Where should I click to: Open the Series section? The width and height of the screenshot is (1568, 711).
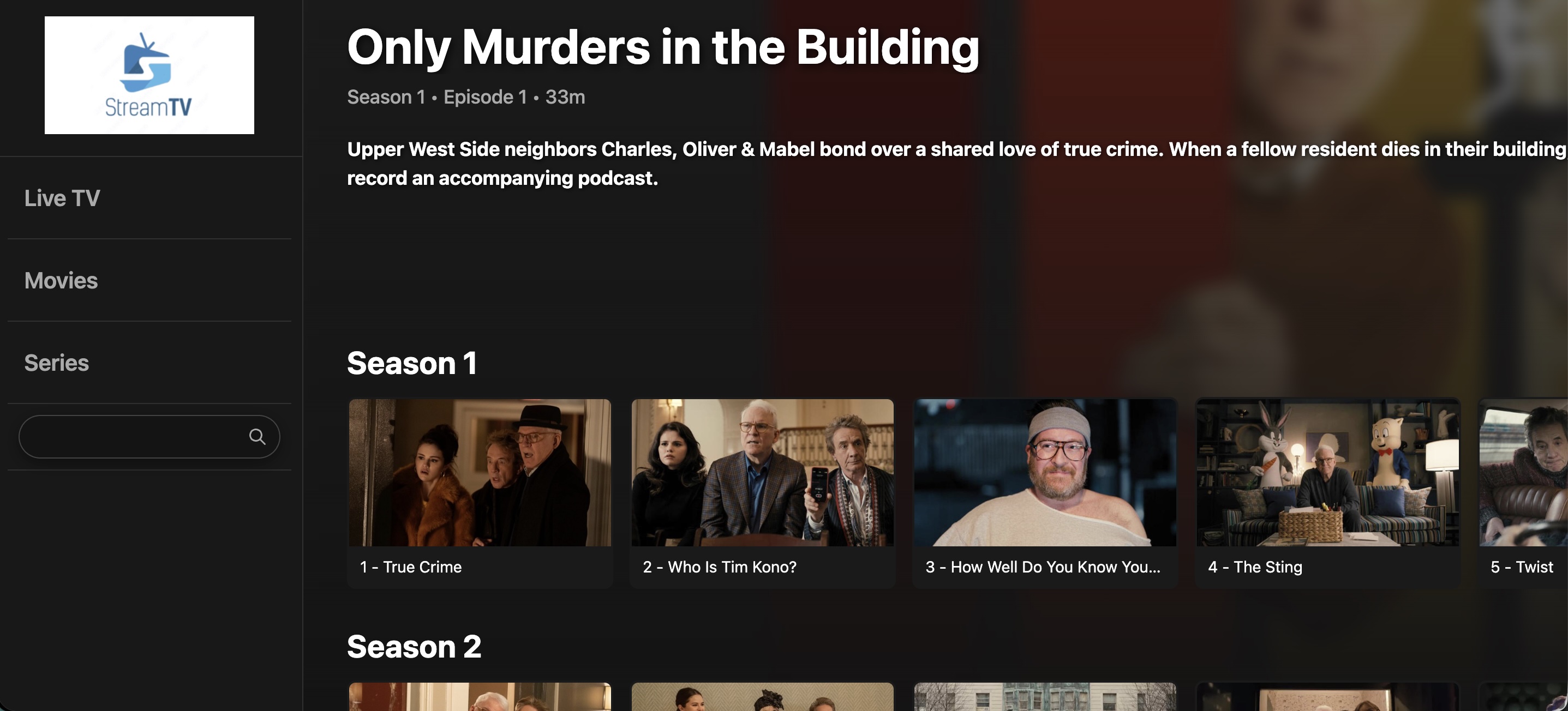point(57,363)
